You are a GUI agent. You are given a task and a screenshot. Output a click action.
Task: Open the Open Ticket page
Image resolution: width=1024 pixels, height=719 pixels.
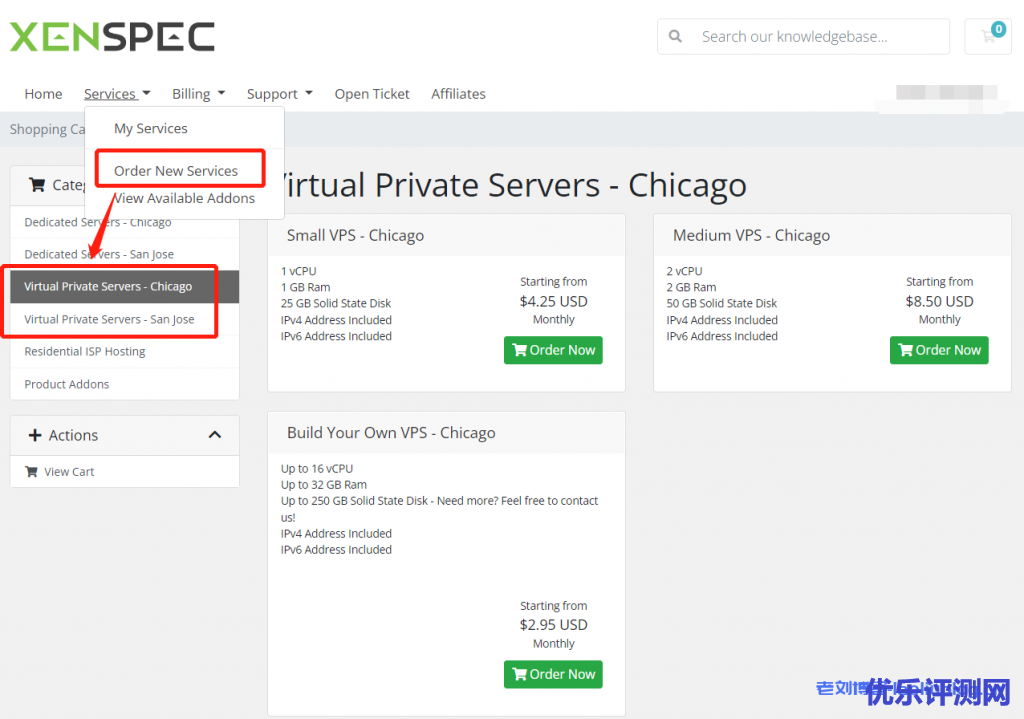click(x=372, y=94)
